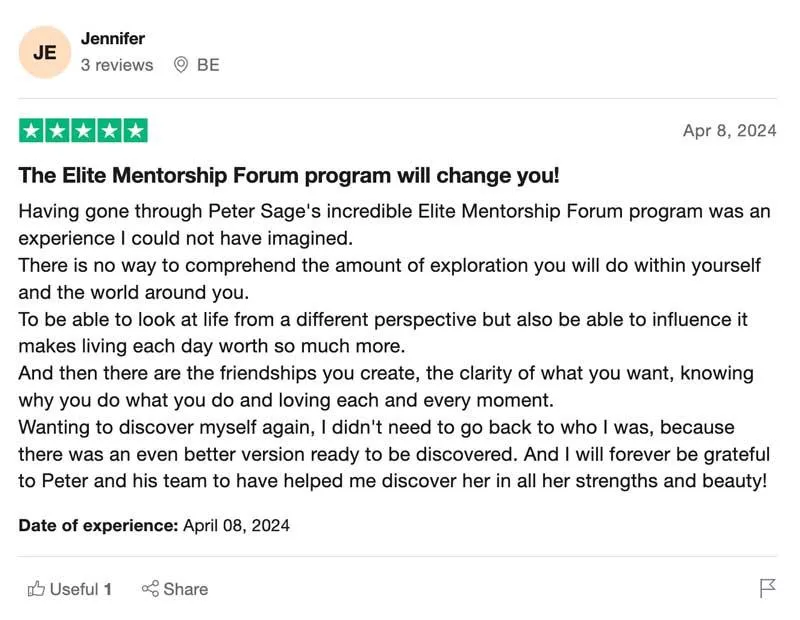Open the 3 reviews link
This screenshot has height=620, width=800.
[117, 65]
